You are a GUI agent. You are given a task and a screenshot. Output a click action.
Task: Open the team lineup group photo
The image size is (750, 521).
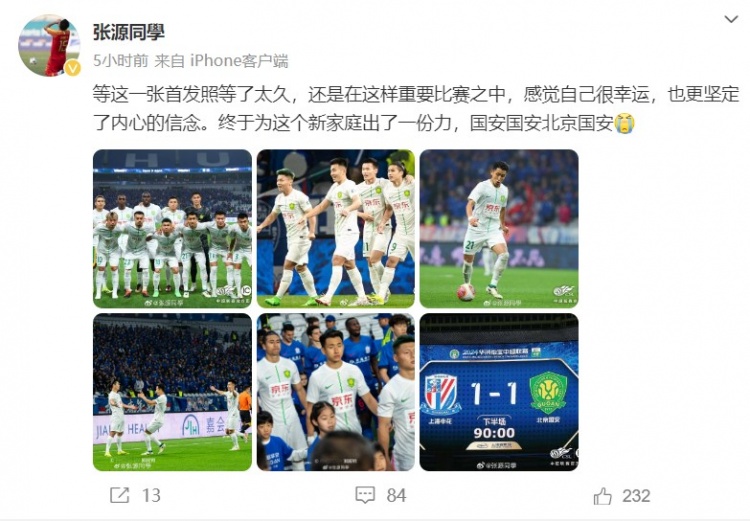click(x=172, y=229)
